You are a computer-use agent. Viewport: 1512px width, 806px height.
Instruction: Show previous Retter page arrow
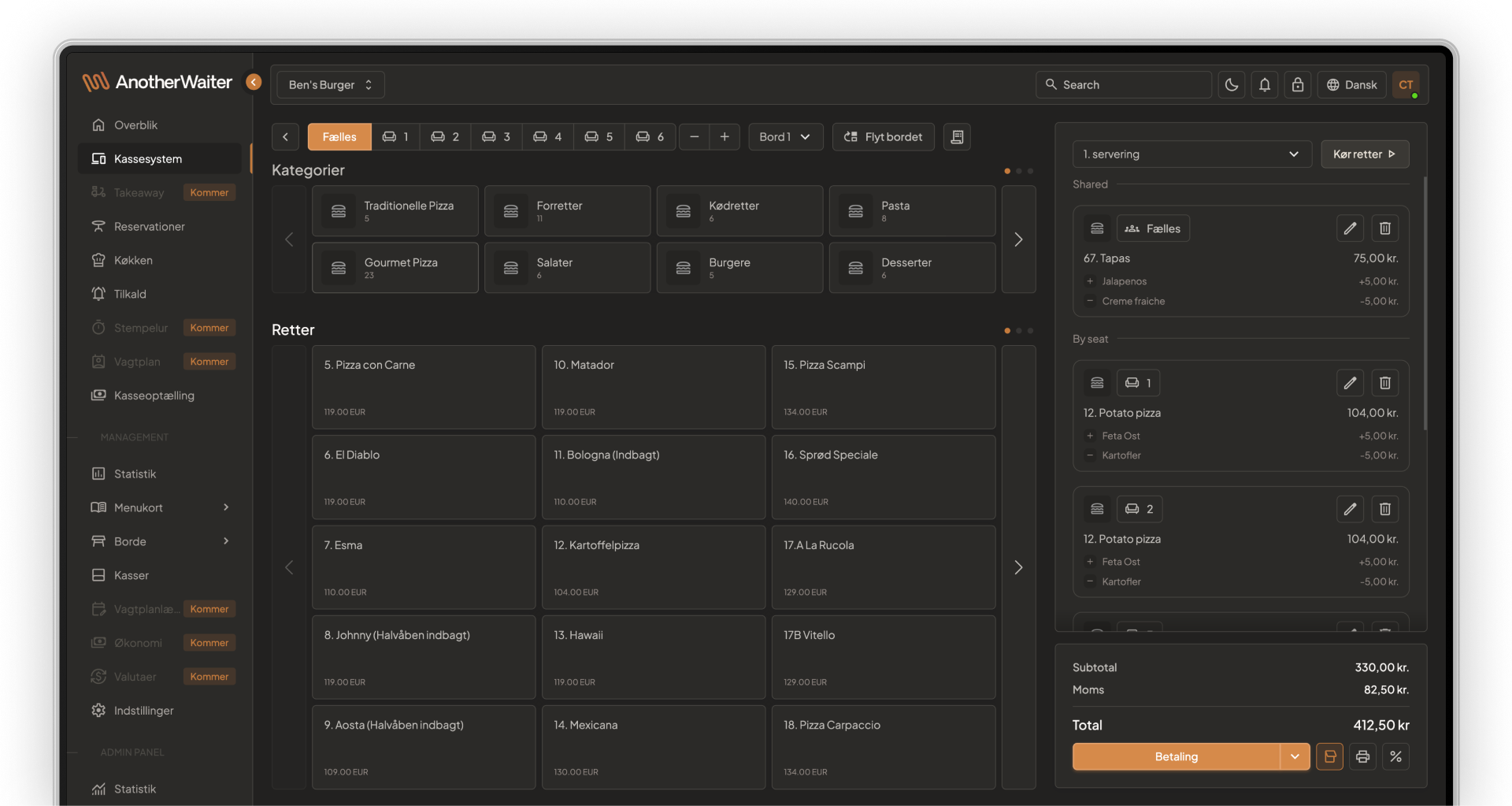[x=289, y=567]
